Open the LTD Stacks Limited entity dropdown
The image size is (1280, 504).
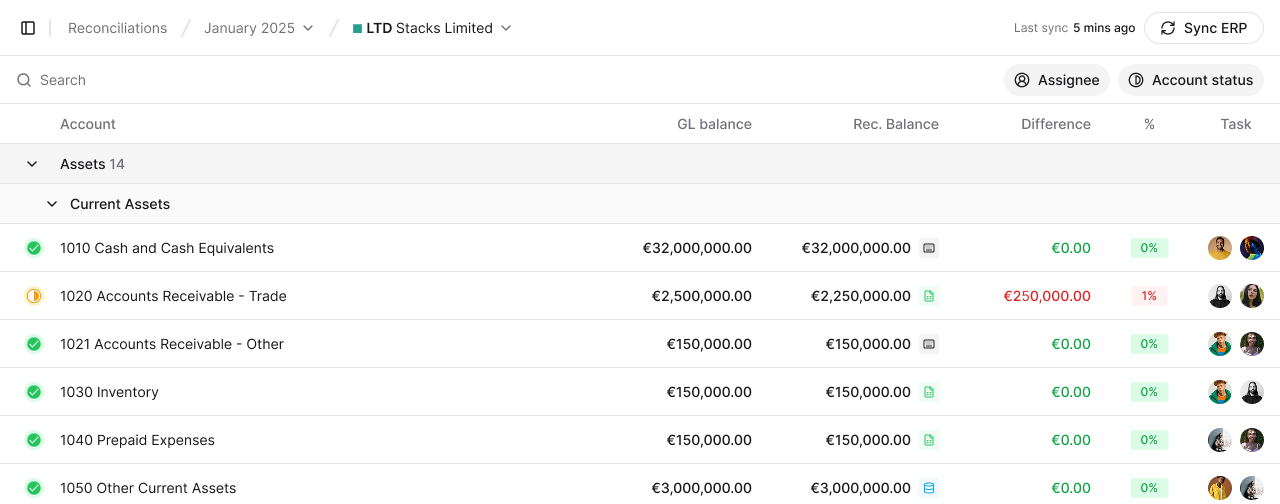pyautogui.click(x=432, y=28)
